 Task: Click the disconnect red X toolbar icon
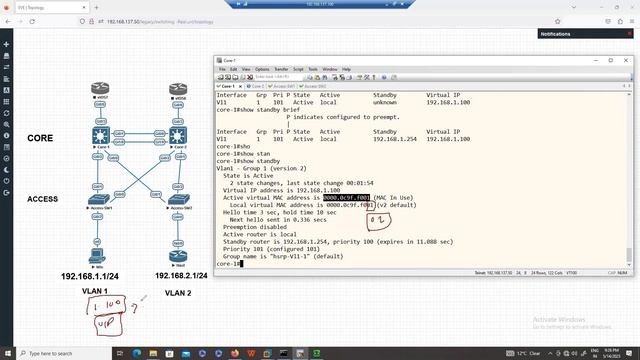click(250, 77)
